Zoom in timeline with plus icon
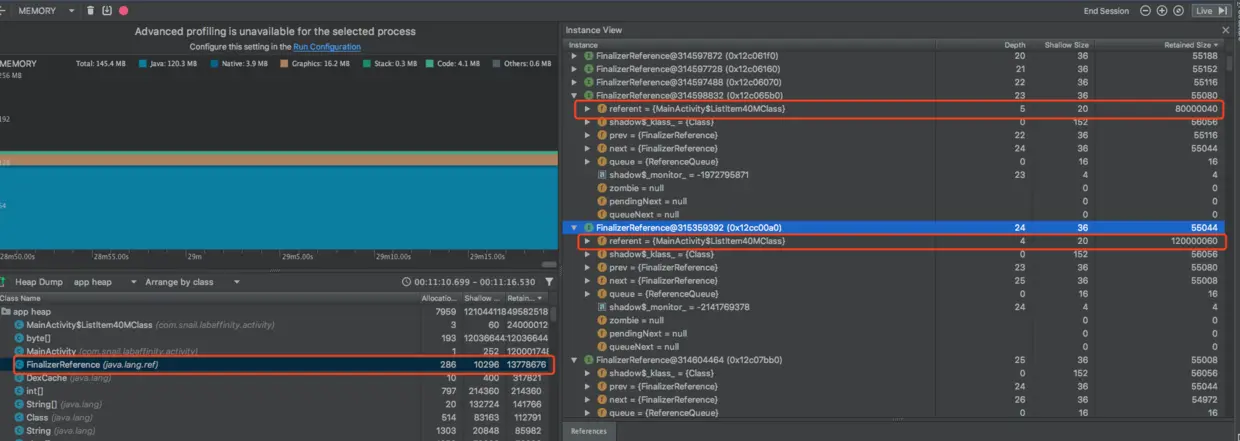1240x441 pixels. 1162,10
